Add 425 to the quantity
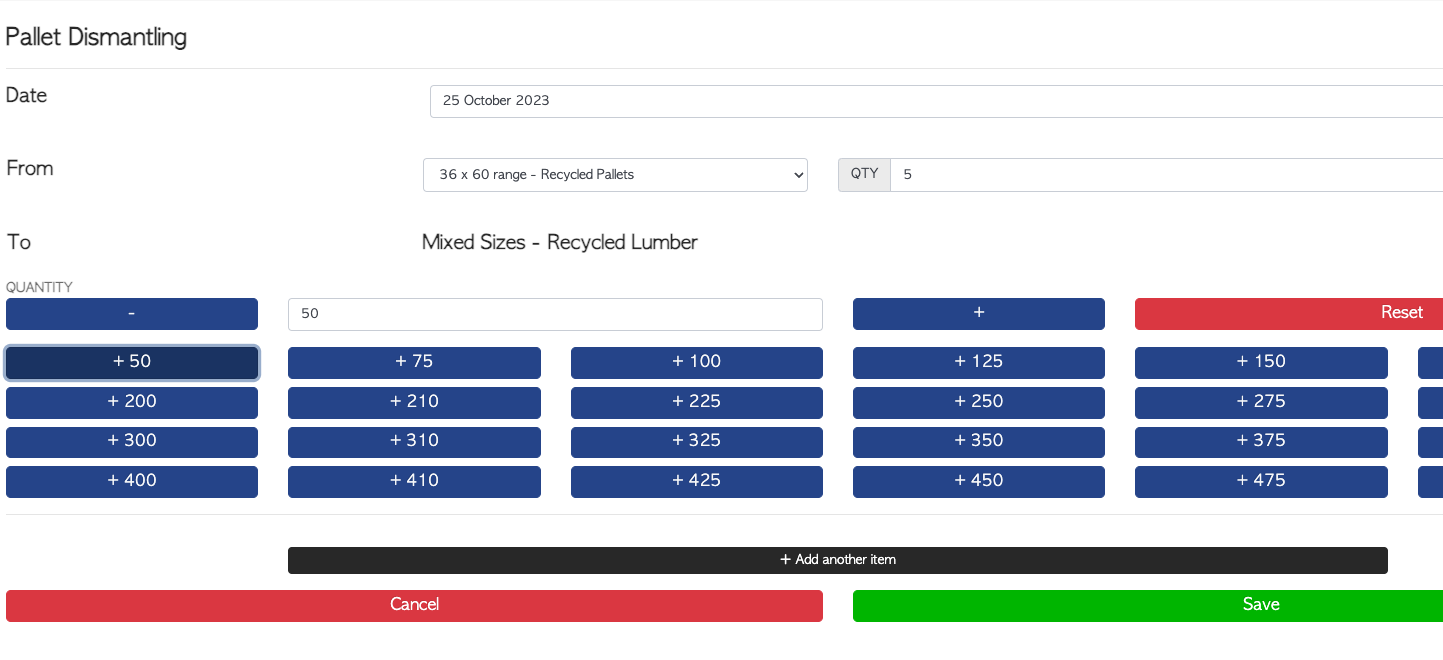 coord(697,482)
